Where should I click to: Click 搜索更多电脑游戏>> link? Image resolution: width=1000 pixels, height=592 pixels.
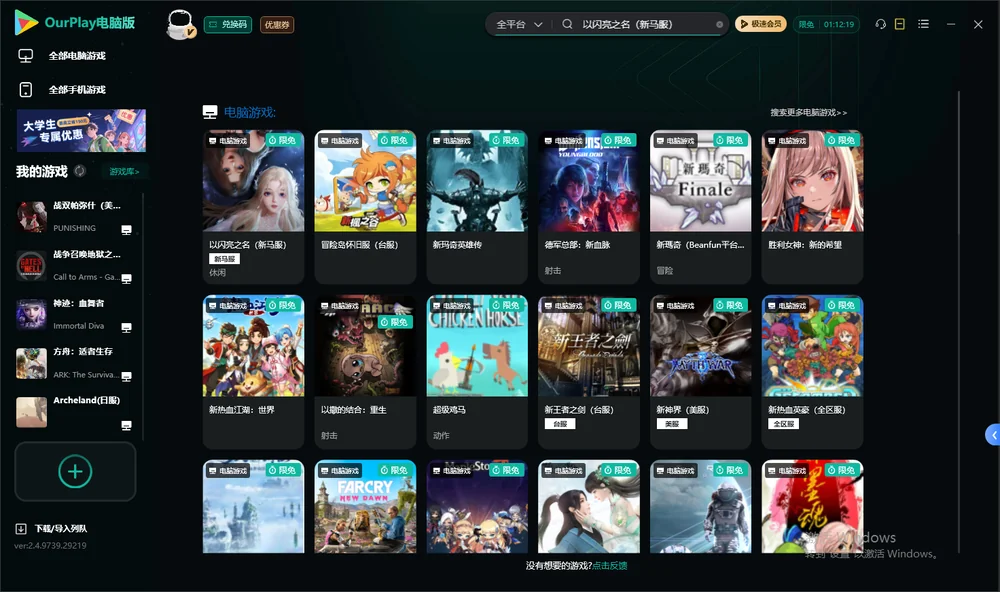tap(808, 113)
